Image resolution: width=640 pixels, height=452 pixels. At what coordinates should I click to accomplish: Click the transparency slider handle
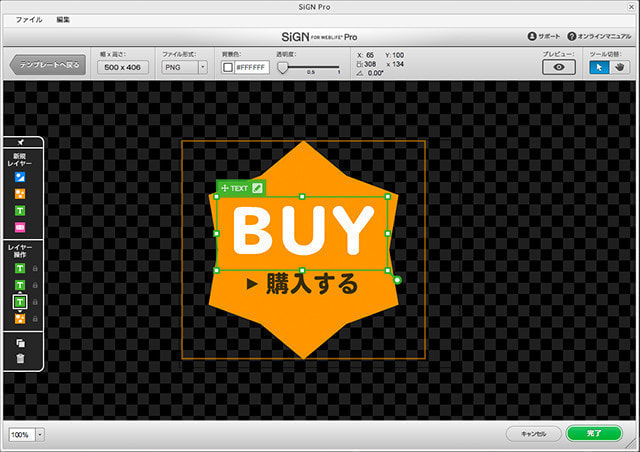283,67
